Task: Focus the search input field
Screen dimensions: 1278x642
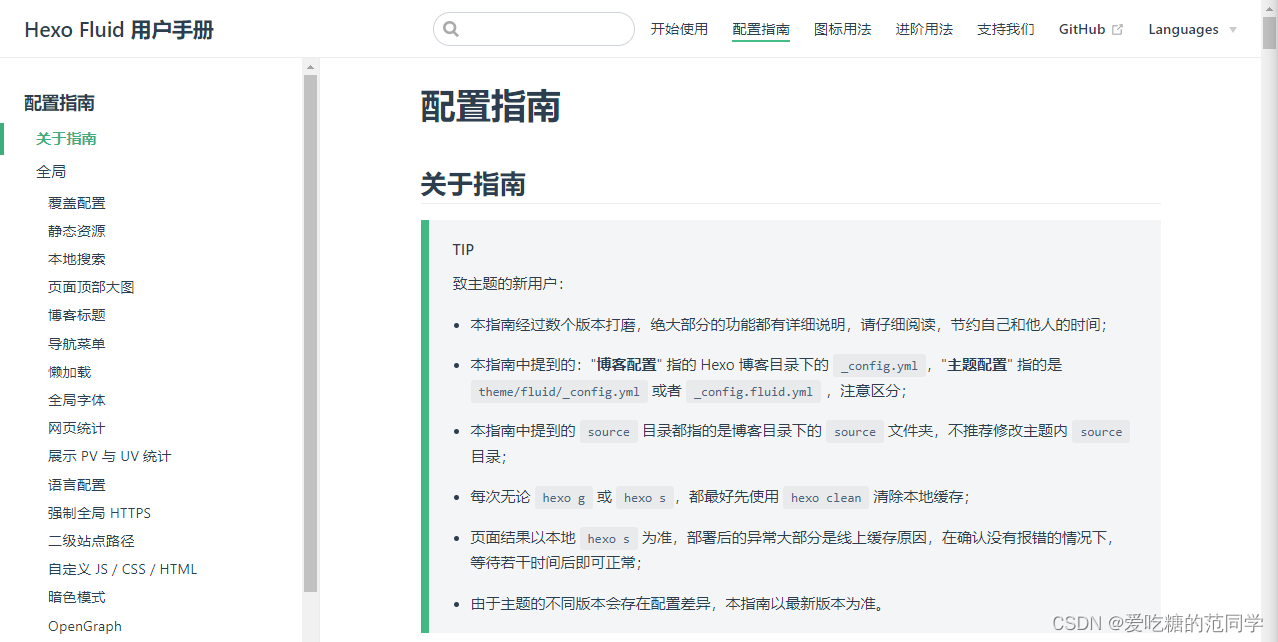Action: [534, 29]
